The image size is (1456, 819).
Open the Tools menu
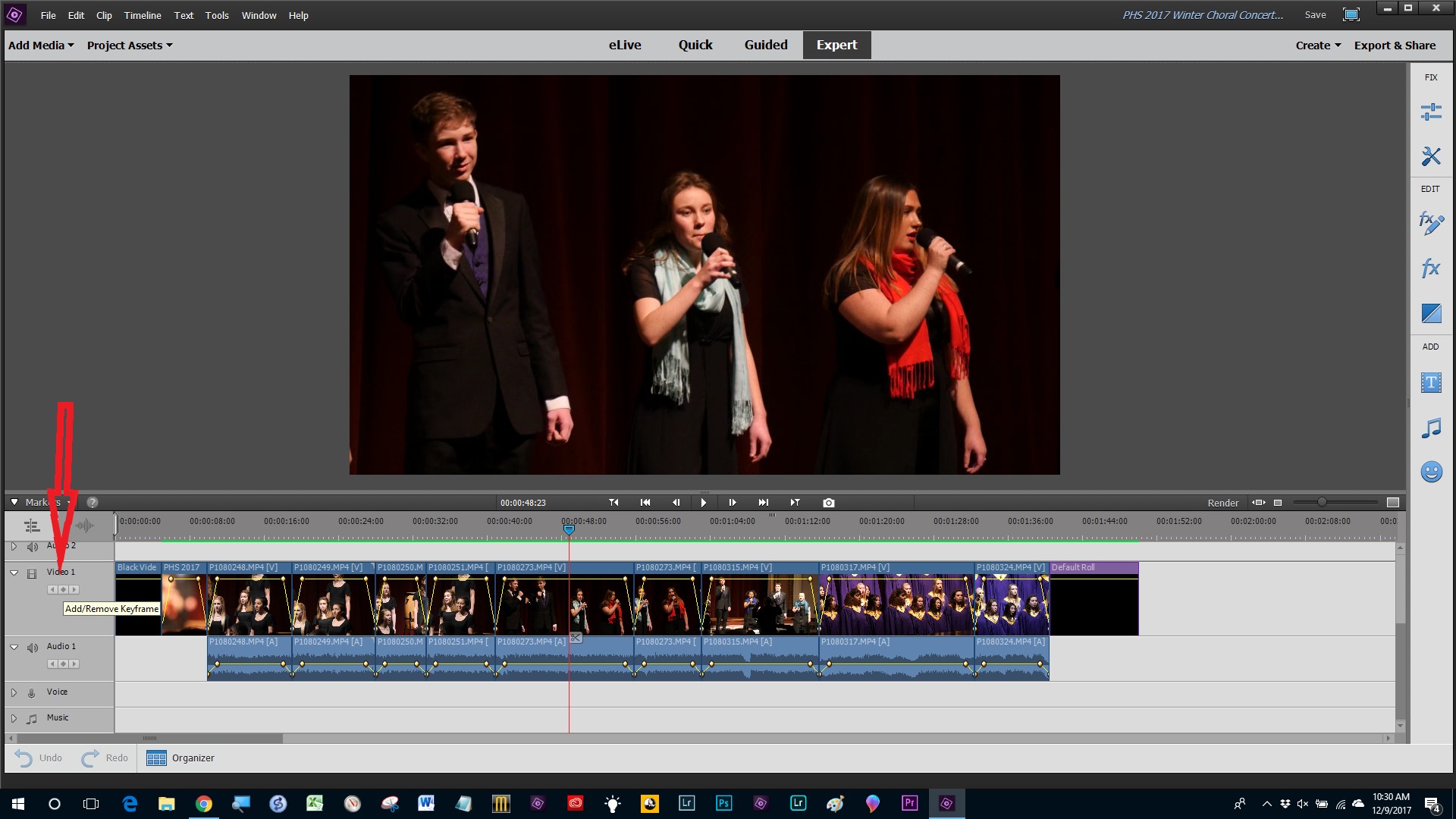217,15
